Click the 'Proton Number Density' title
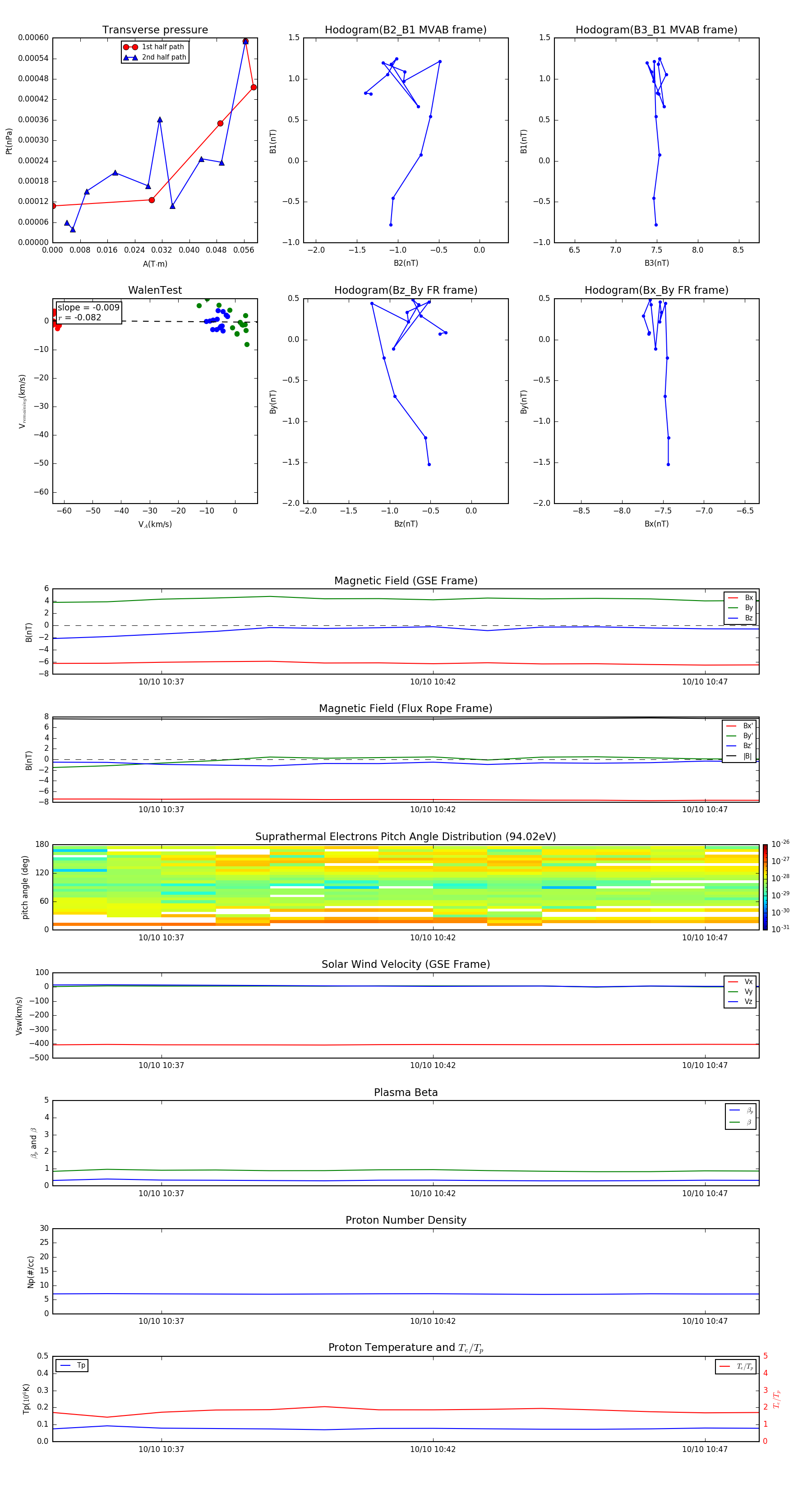 (x=406, y=1221)
